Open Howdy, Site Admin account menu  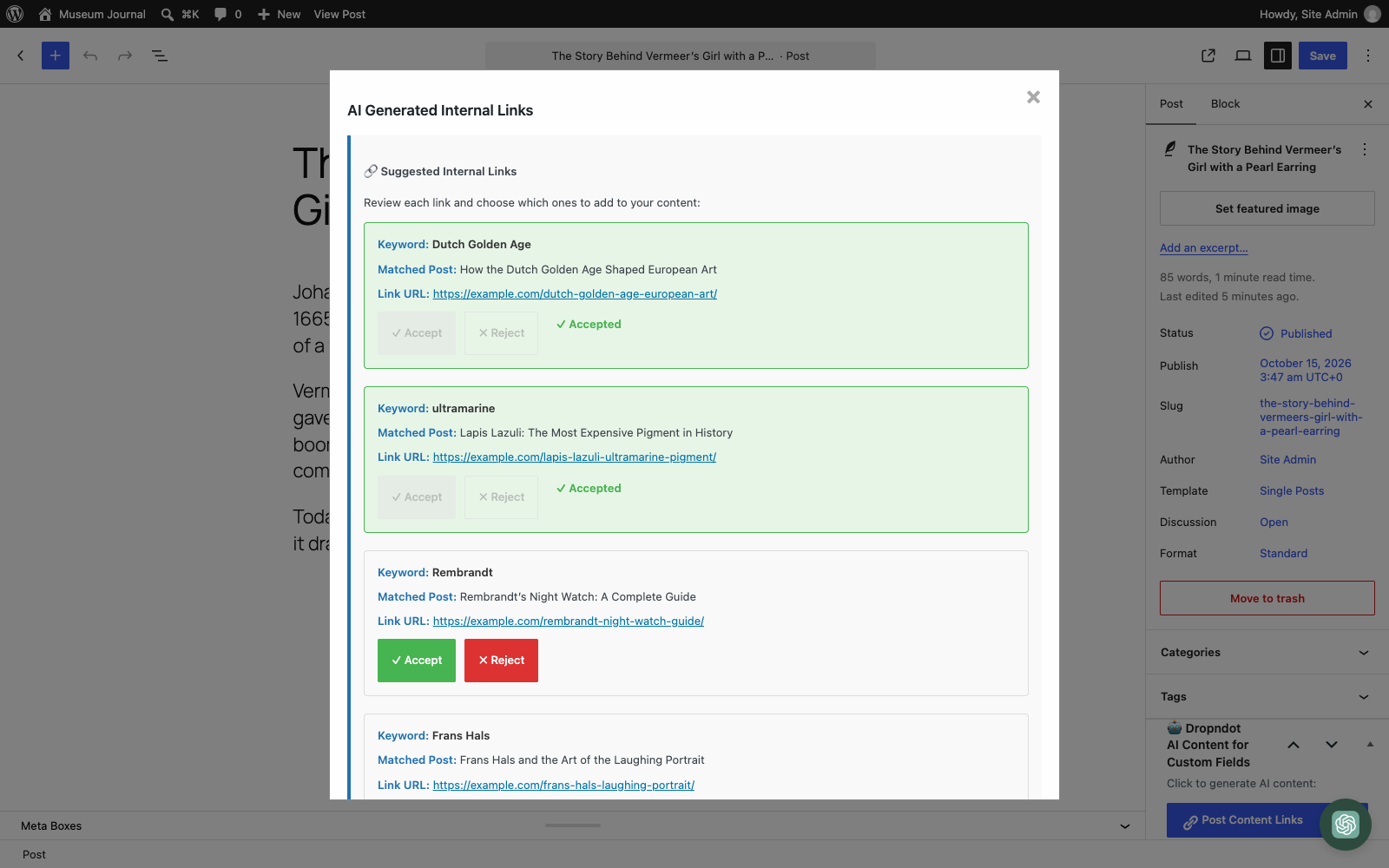coord(1320,14)
